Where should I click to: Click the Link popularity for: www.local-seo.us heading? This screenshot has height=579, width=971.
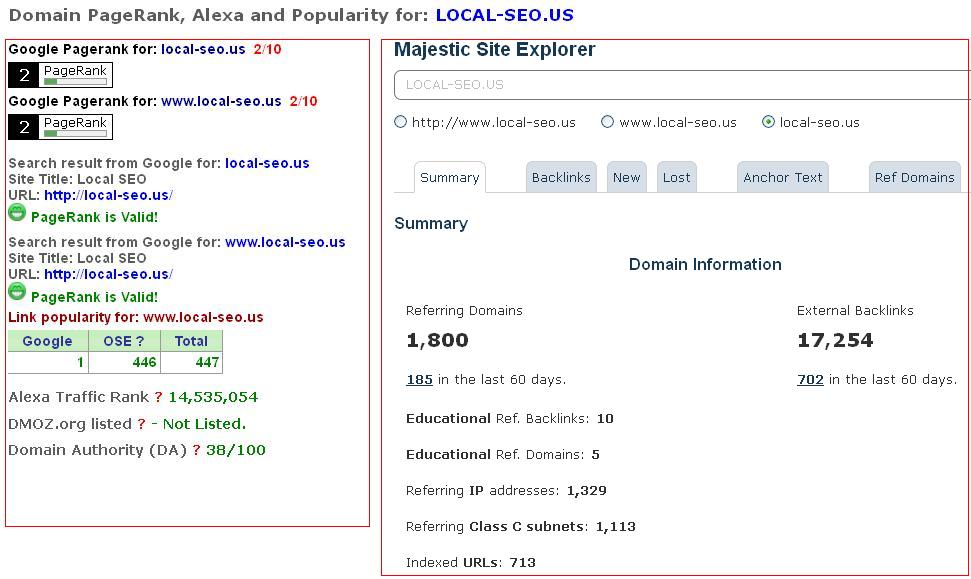pyautogui.click(x=136, y=317)
